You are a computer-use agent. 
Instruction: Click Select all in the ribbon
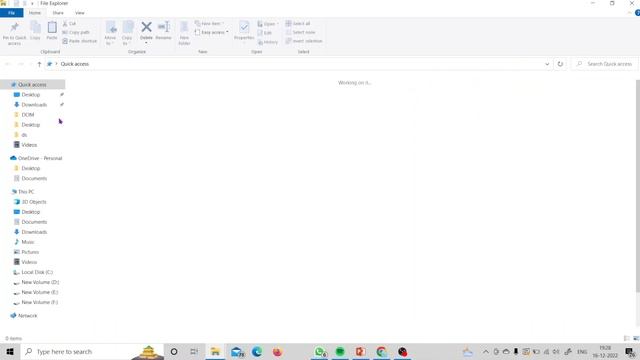click(x=298, y=24)
